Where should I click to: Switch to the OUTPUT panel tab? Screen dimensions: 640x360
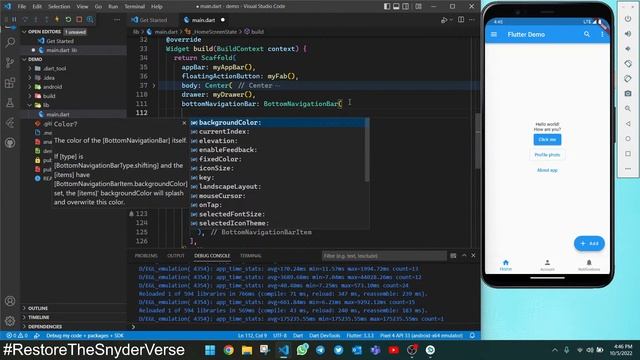pos(176,256)
